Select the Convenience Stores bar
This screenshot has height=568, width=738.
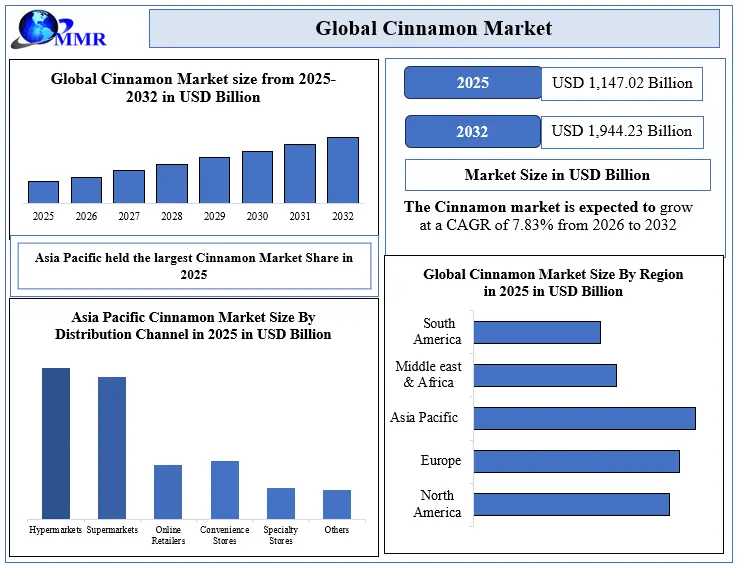pos(225,489)
